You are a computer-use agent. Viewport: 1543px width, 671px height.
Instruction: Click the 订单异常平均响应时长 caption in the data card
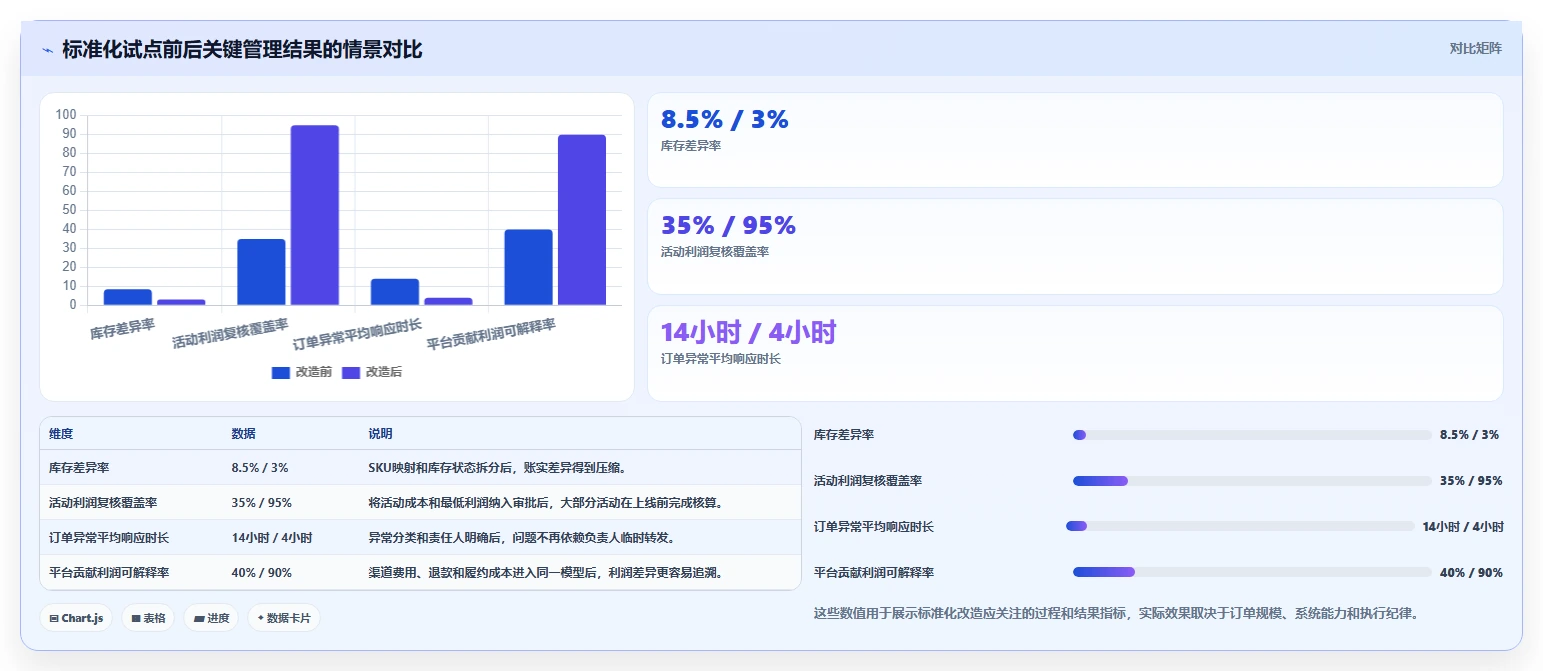pyautogui.click(x=721, y=359)
